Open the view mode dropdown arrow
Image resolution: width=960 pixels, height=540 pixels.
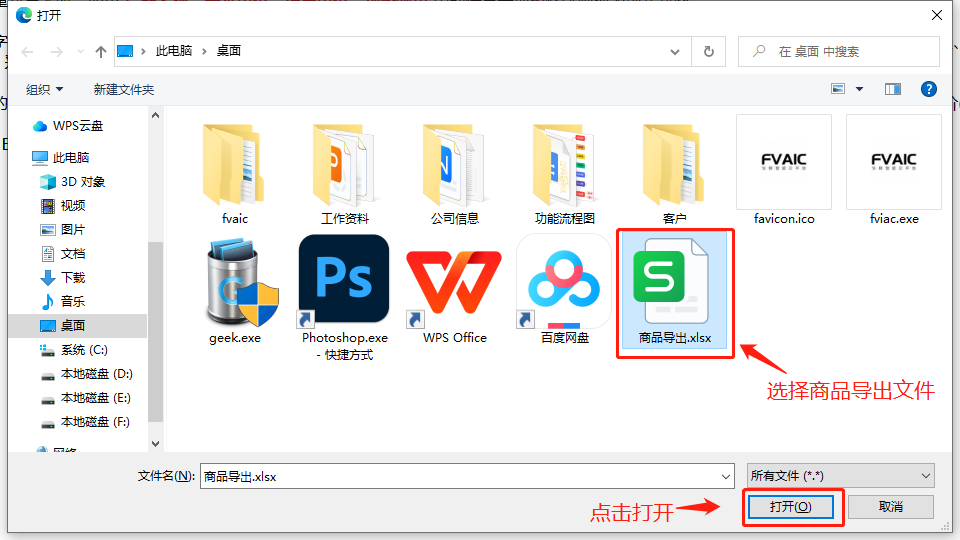click(x=859, y=89)
